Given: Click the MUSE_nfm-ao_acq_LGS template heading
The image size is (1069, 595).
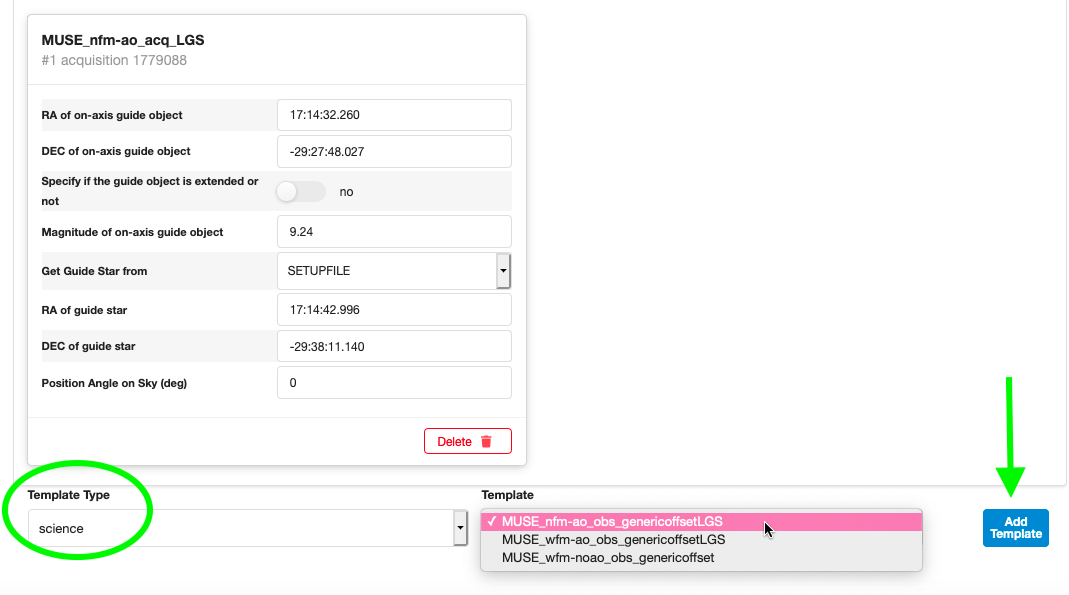Looking at the screenshot, I should click(x=123, y=40).
